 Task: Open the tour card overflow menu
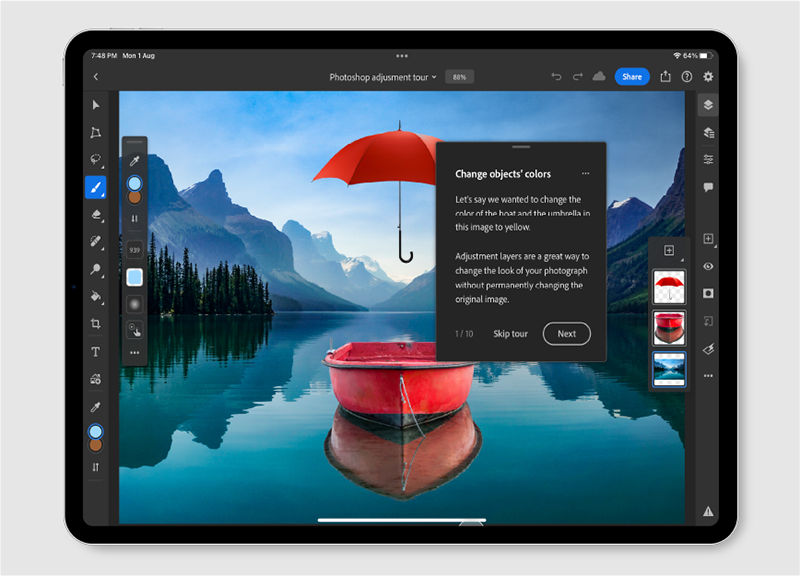(587, 173)
